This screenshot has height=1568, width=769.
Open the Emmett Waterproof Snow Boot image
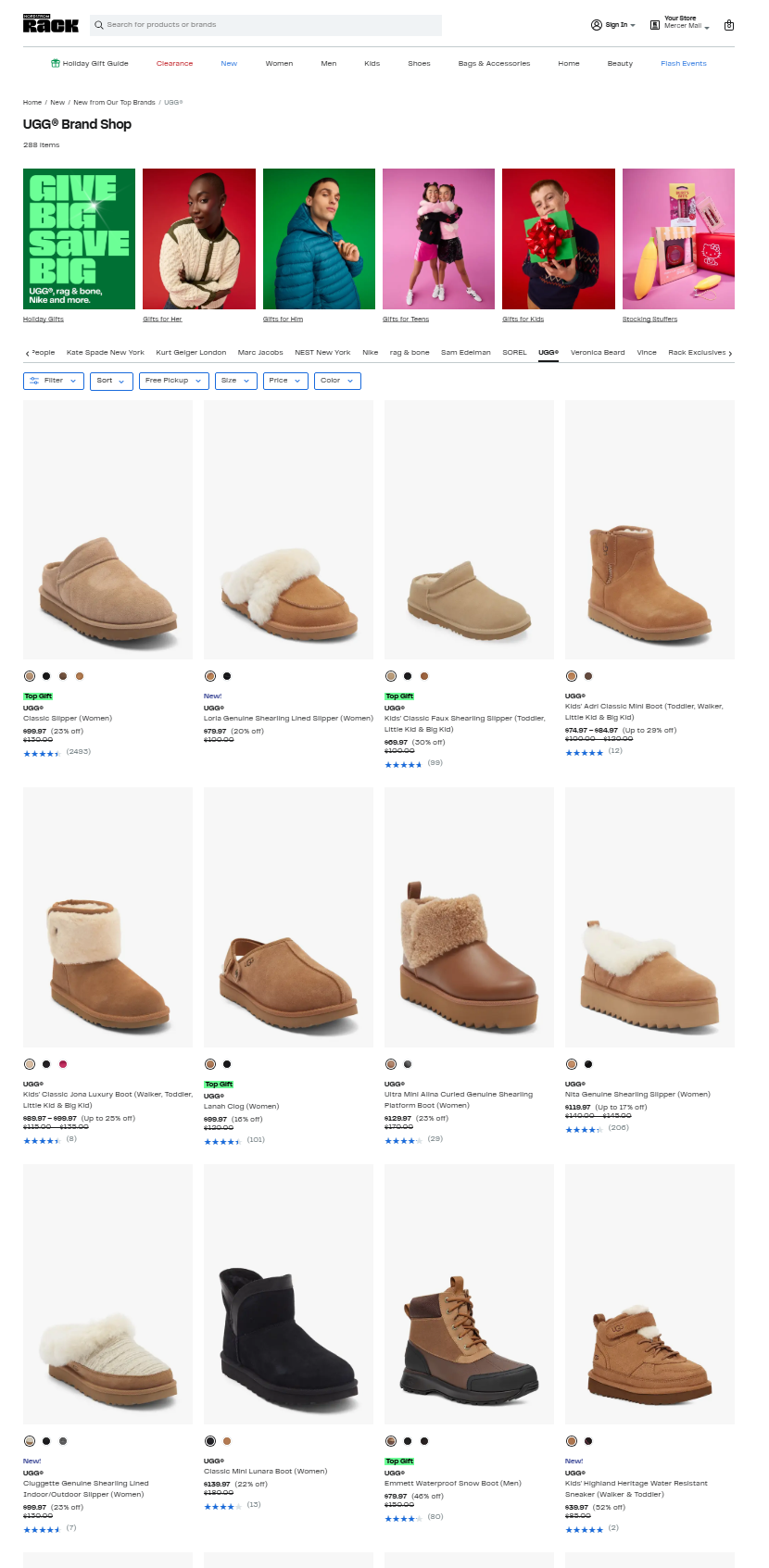coord(469,1294)
